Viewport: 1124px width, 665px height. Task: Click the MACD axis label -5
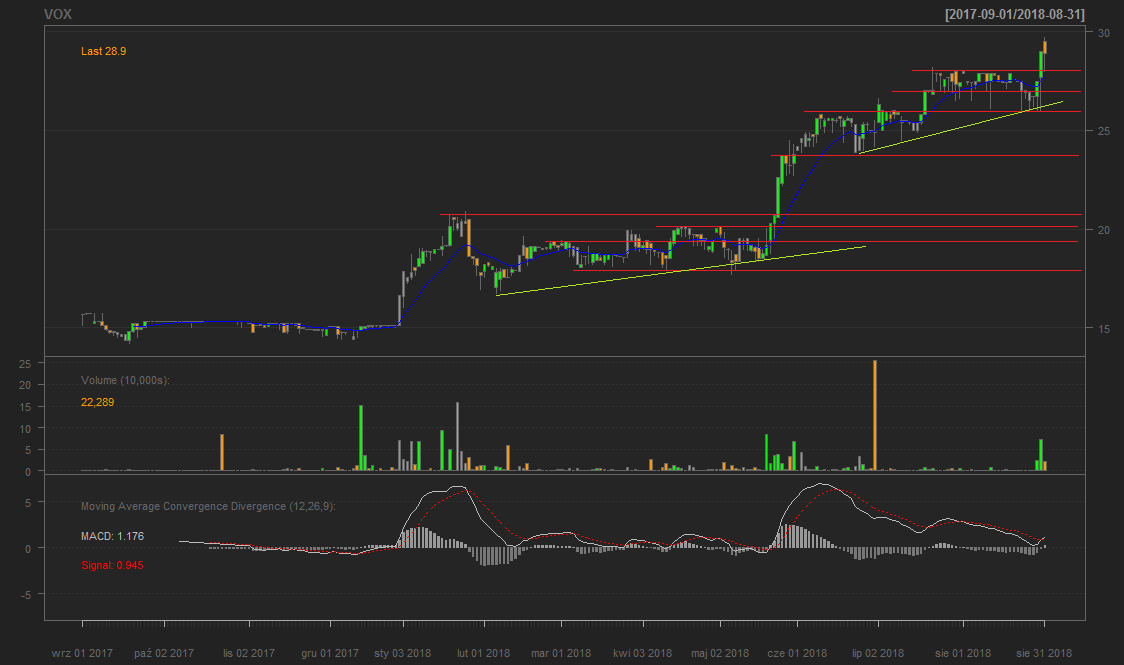pos(26,595)
